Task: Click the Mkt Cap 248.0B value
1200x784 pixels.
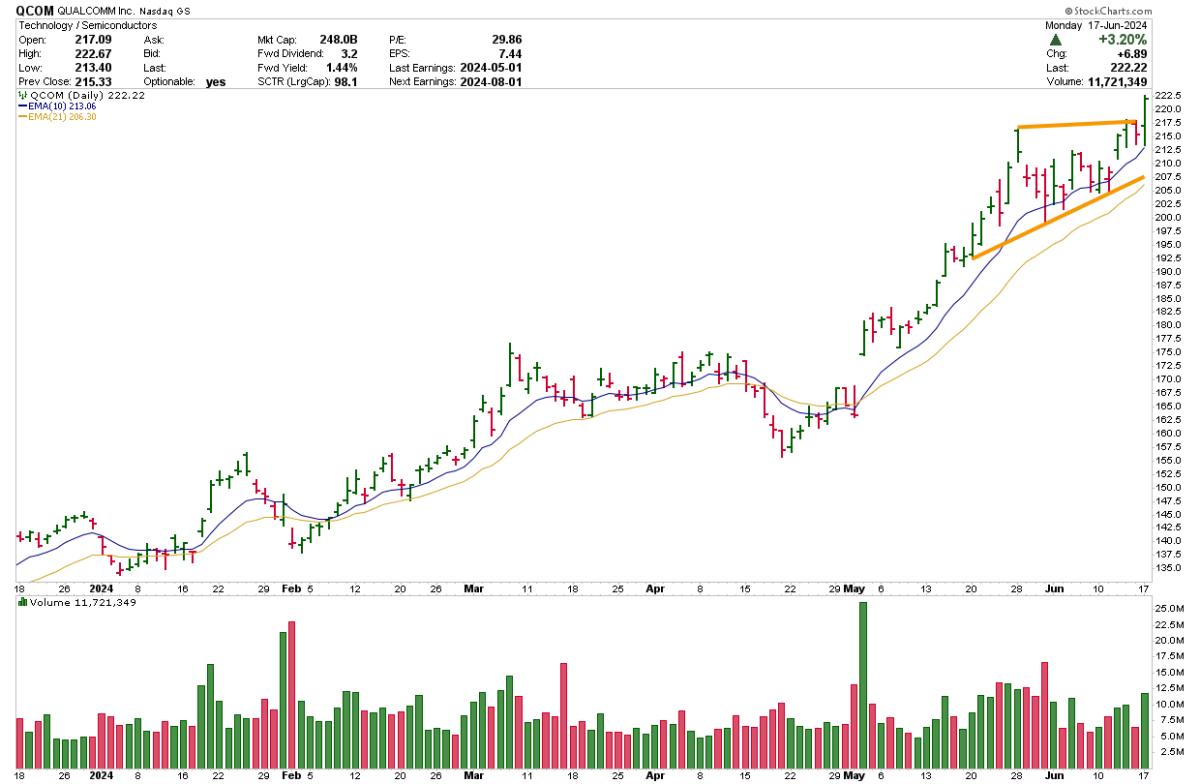Action: point(339,39)
